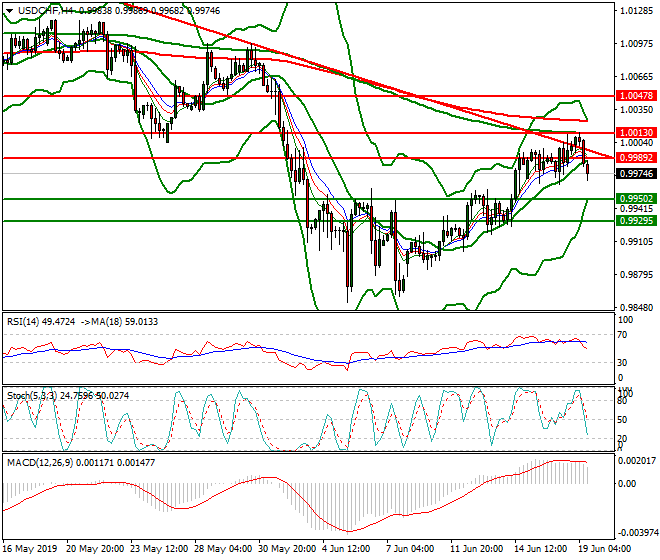Click the 7 Jun 04:00 time label
This screenshot has height=560, width=660.
click(x=410, y=549)
